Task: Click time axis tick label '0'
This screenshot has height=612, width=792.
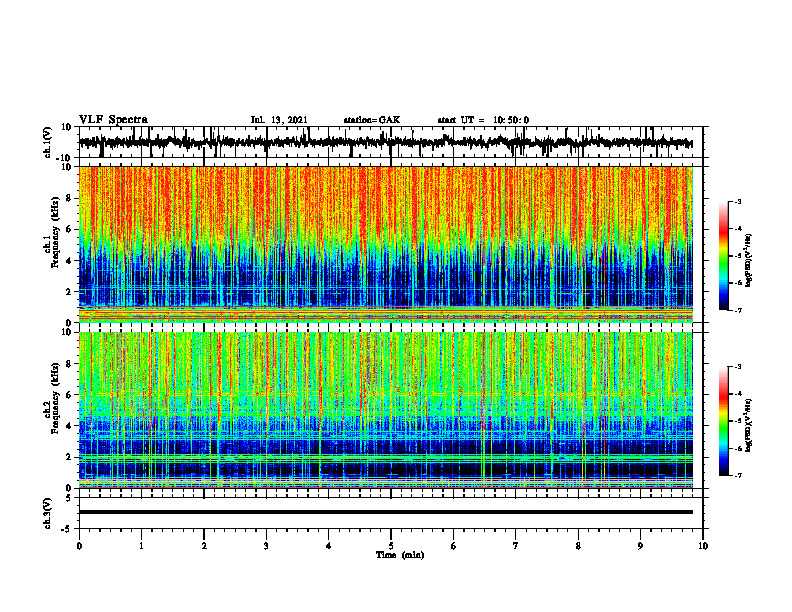Action: (79, 546)
